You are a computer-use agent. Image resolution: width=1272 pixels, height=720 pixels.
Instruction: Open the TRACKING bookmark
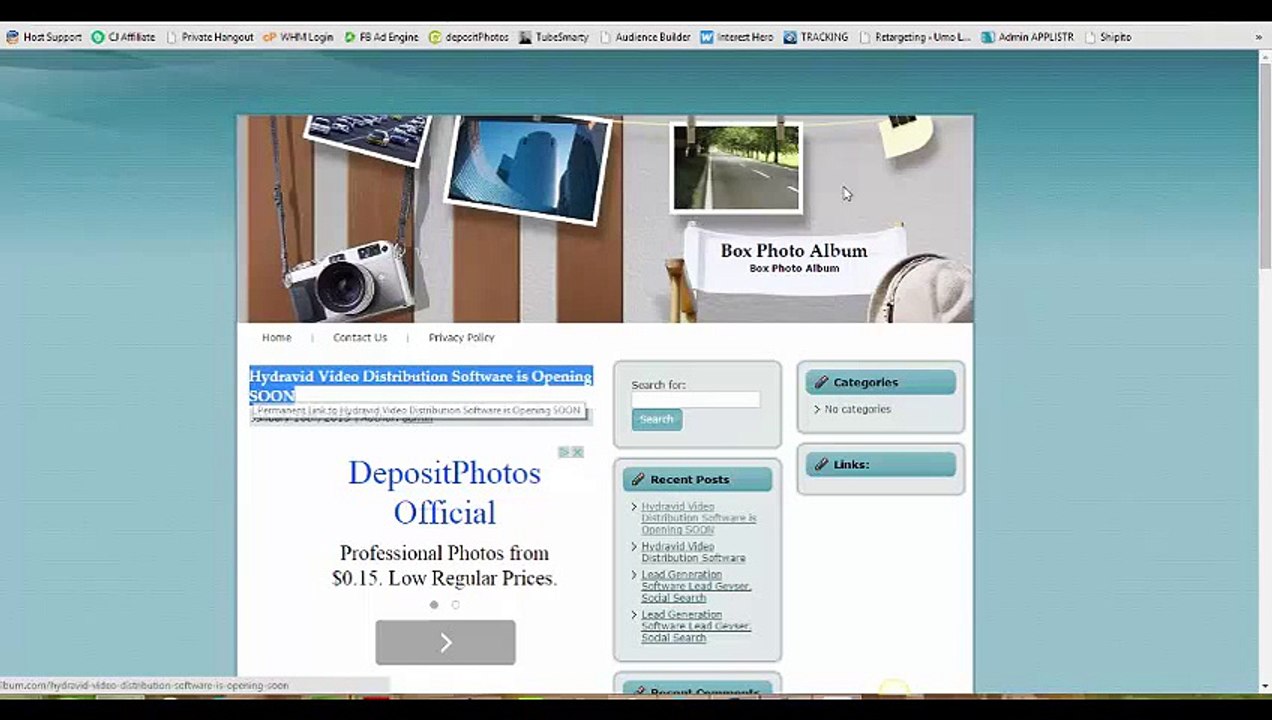click(816, 37)
